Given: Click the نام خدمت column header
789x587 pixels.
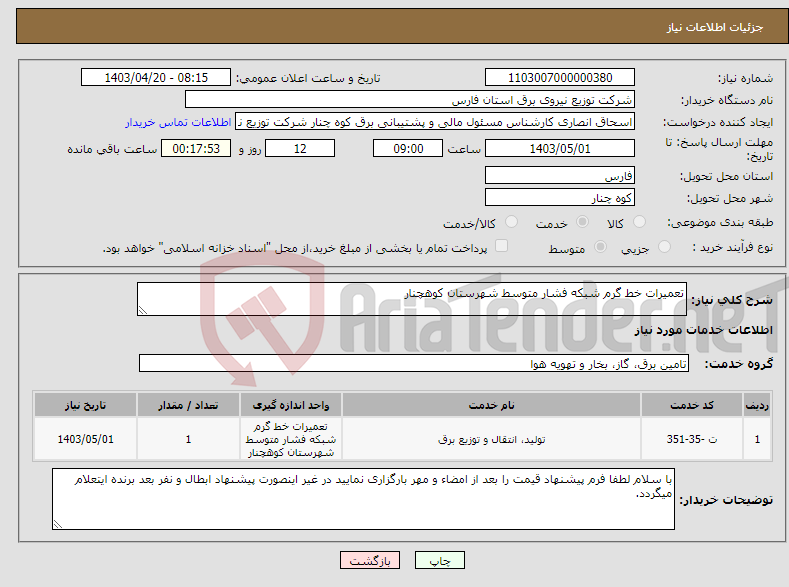Looking at the screenshot, I should pos(491,405).
